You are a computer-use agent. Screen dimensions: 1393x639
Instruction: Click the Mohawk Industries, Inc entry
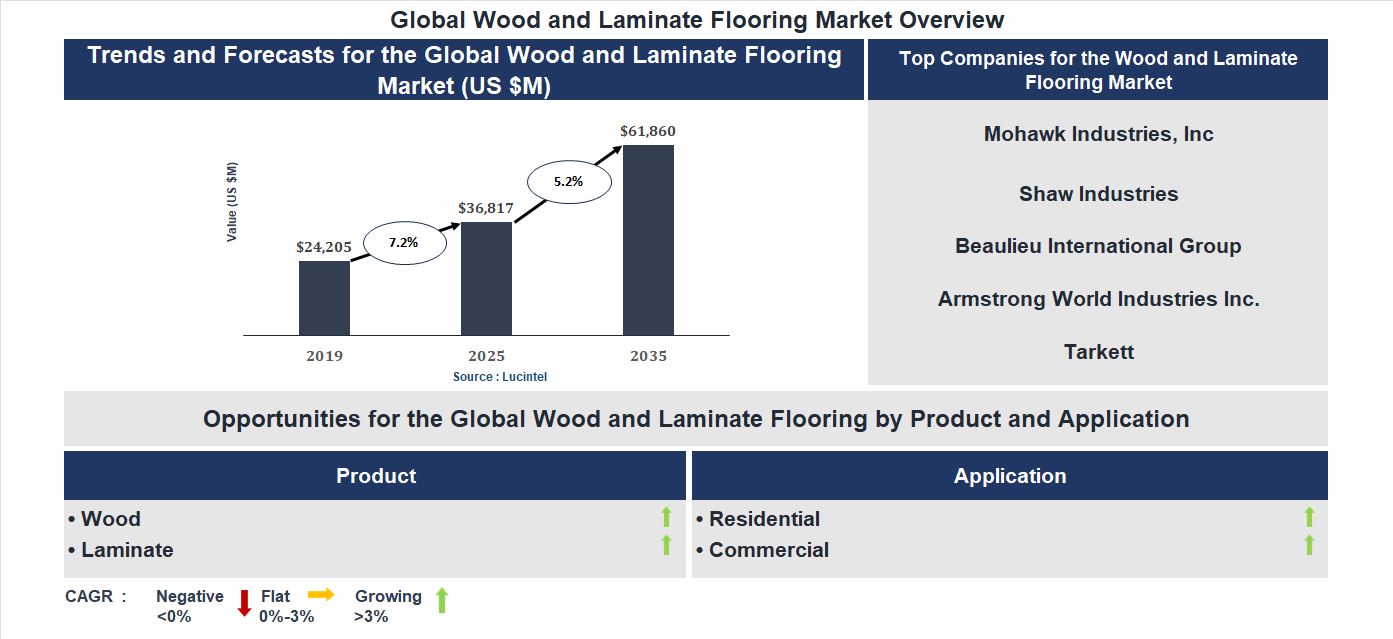click(1098, 133)
